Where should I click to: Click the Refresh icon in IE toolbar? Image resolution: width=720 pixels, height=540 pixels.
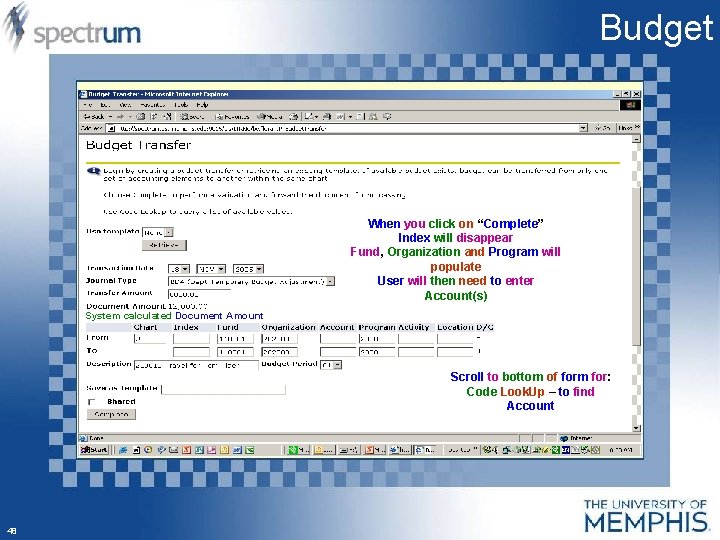point(154,117)
